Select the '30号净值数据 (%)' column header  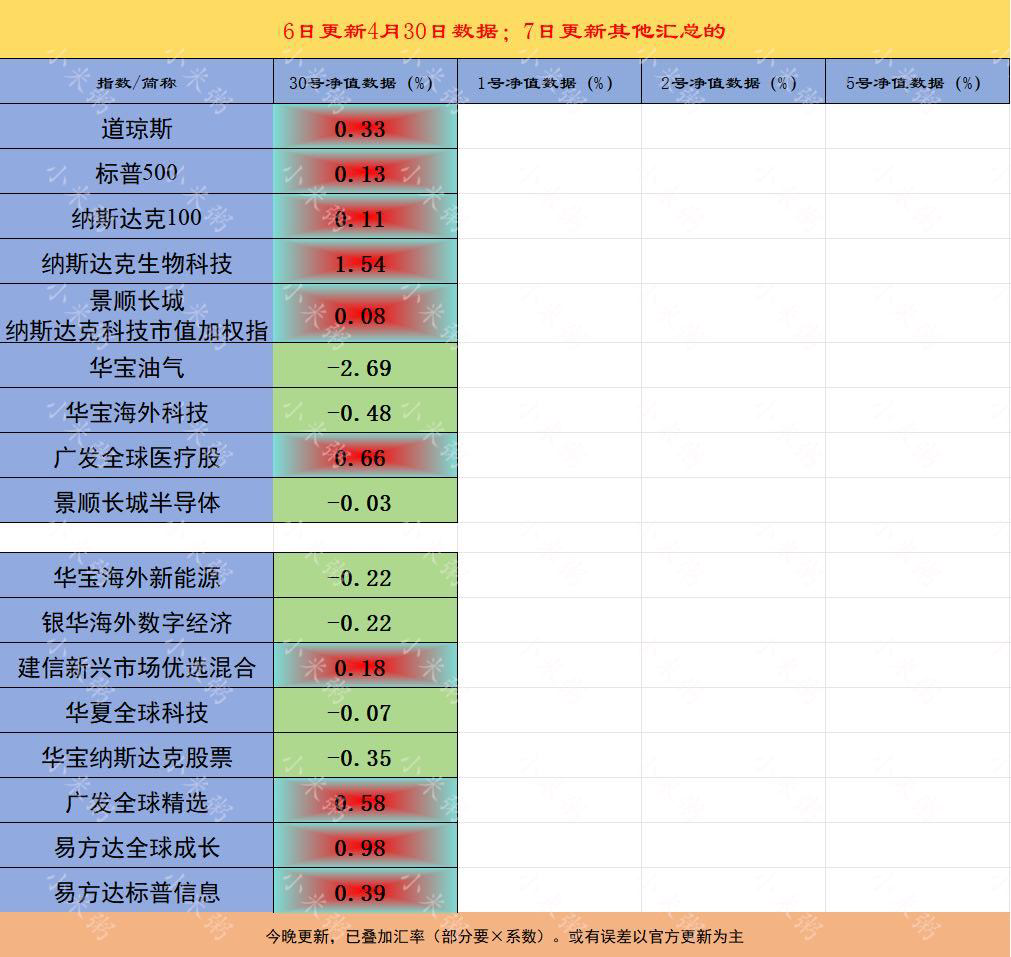coord(366,82)
